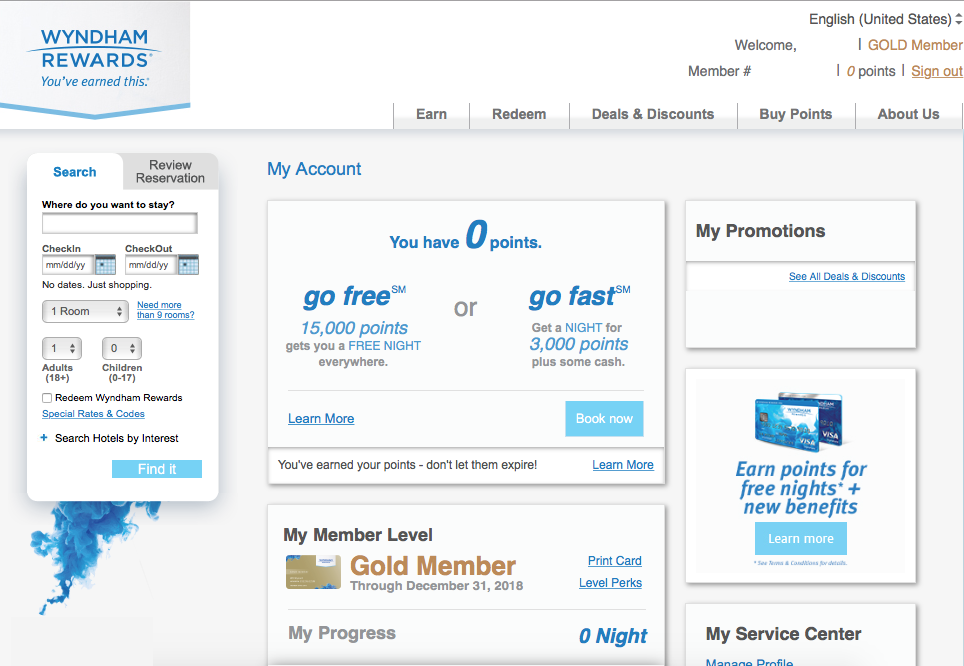Click the Print Card link
Image resolution: width=964 pixels, height=666 pixels.
click(x=615, y=561)
